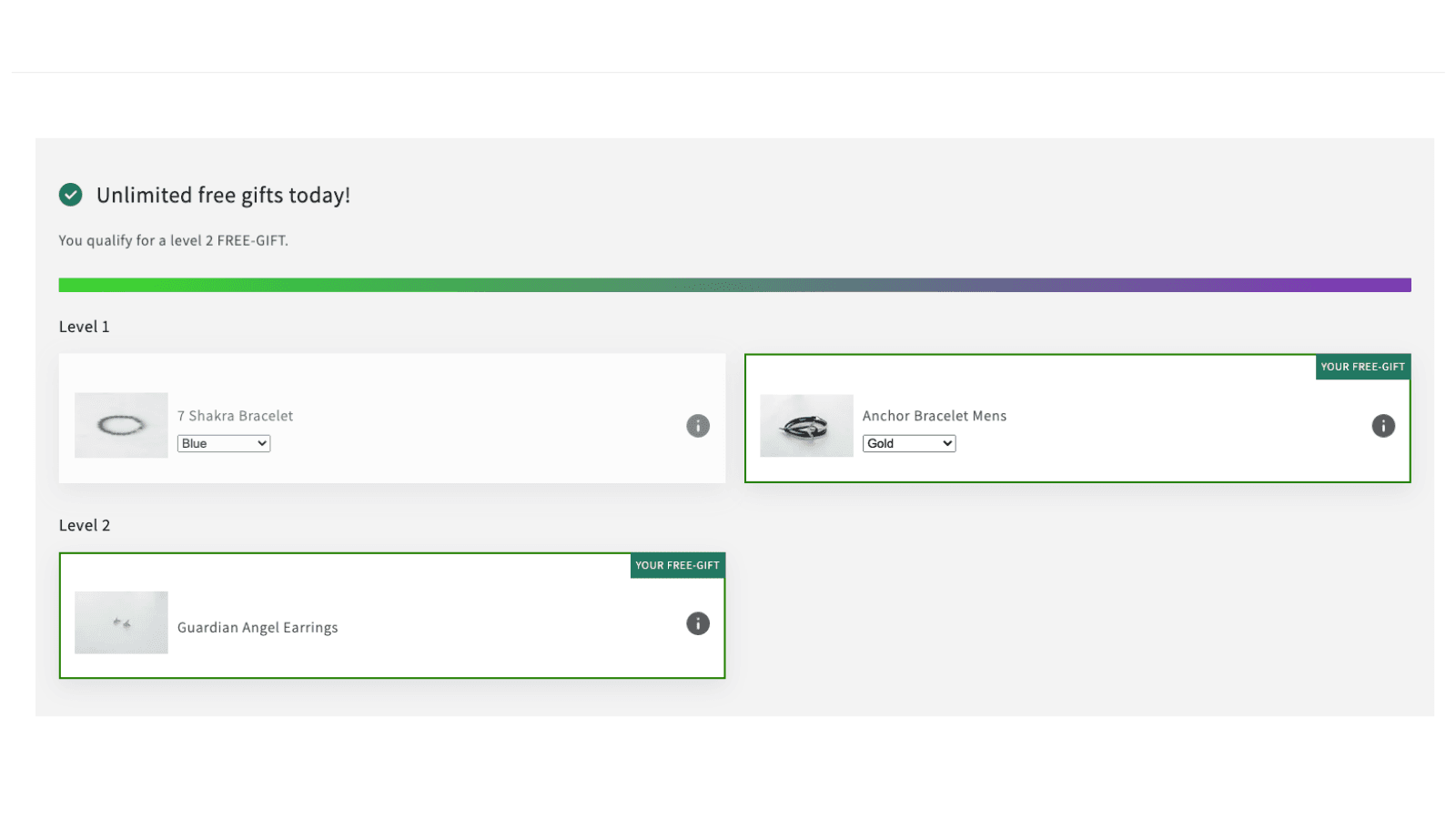1456x819 pixels.
Task: Click the Level 1 section label
Action: click(x=84, y=326)
